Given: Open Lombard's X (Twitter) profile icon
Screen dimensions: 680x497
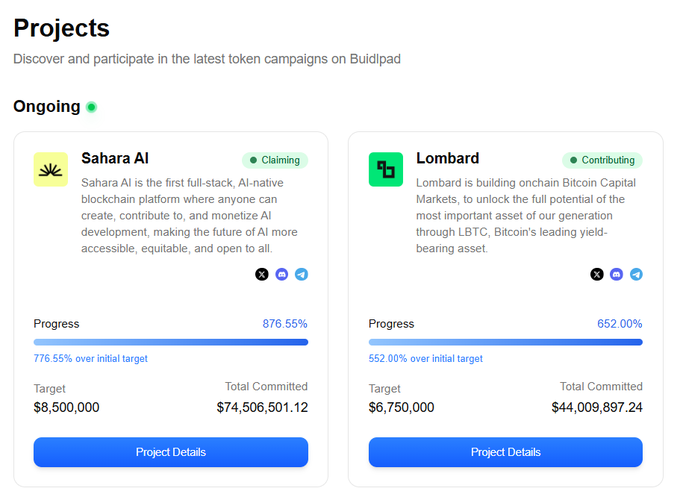Looking at the screenshot, I should tap(597, 274).
